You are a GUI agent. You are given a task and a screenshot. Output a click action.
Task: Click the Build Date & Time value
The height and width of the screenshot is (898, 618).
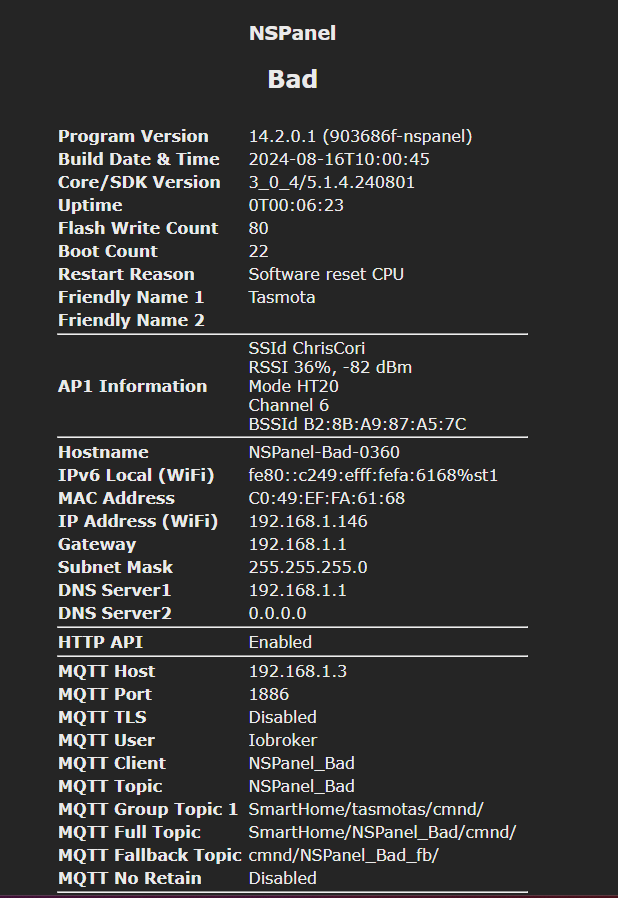(339, 159)
